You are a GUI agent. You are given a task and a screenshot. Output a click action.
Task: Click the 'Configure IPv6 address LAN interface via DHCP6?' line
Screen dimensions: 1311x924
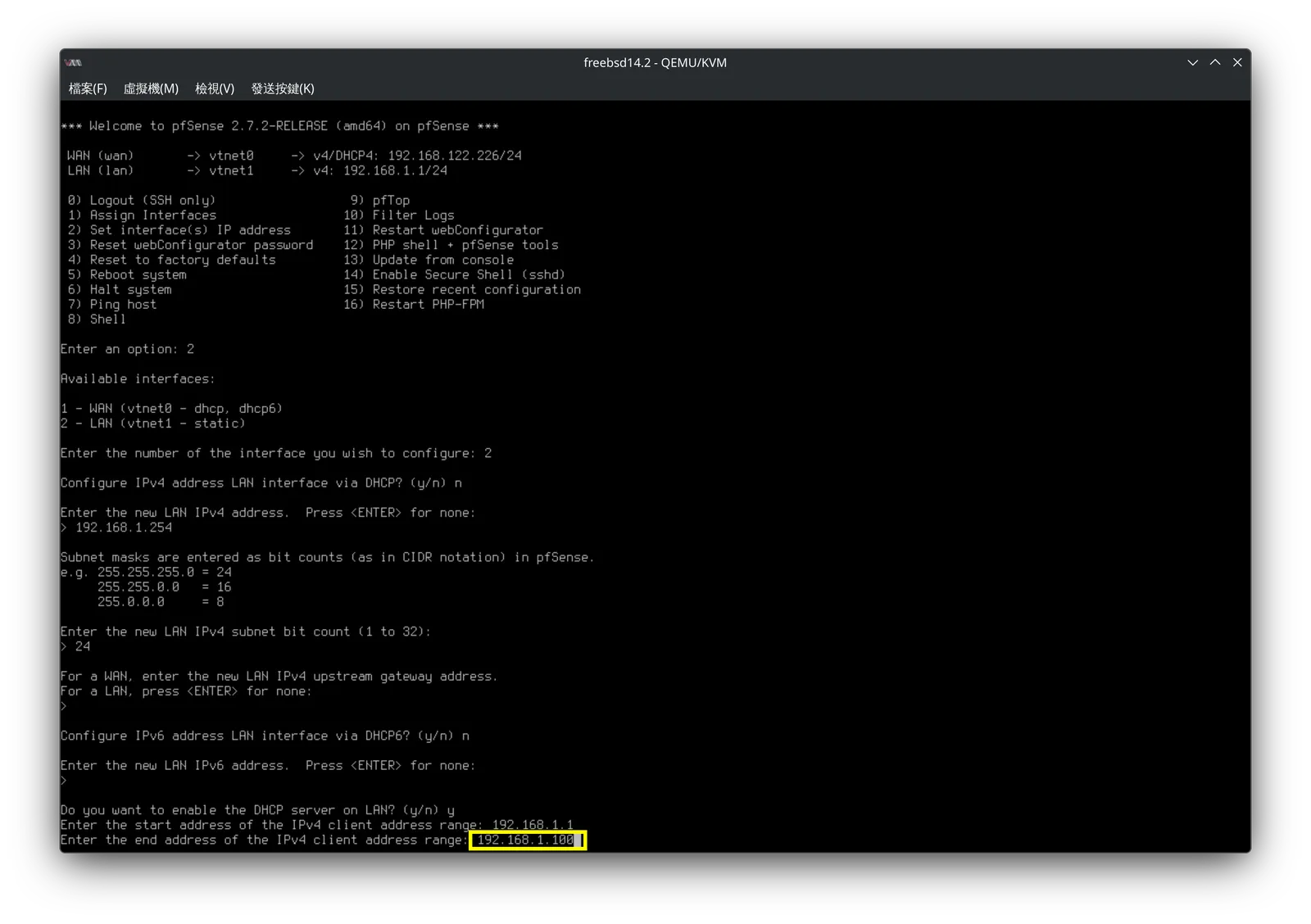(x=265, y=736)
